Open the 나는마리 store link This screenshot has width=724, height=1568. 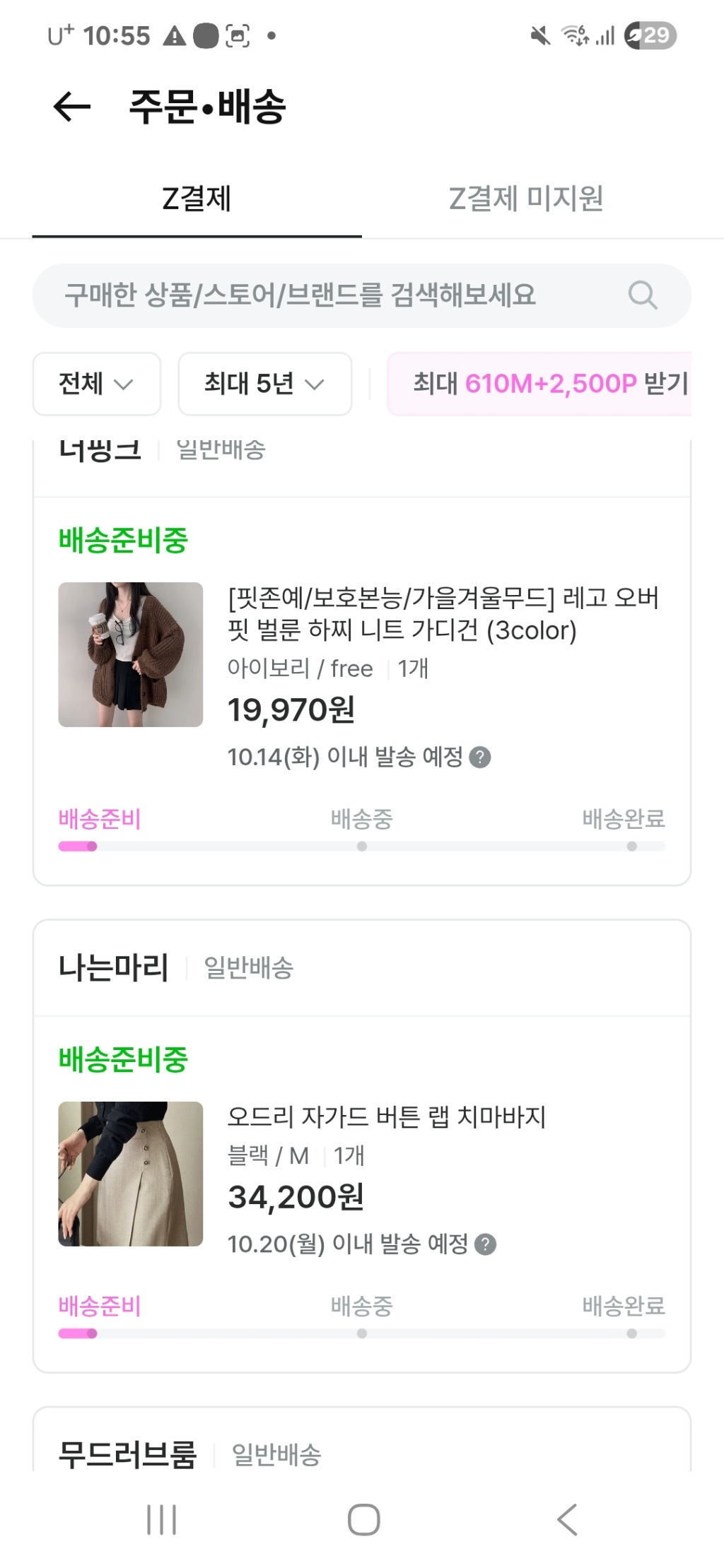pyautogui.click(x=113, y=967)
